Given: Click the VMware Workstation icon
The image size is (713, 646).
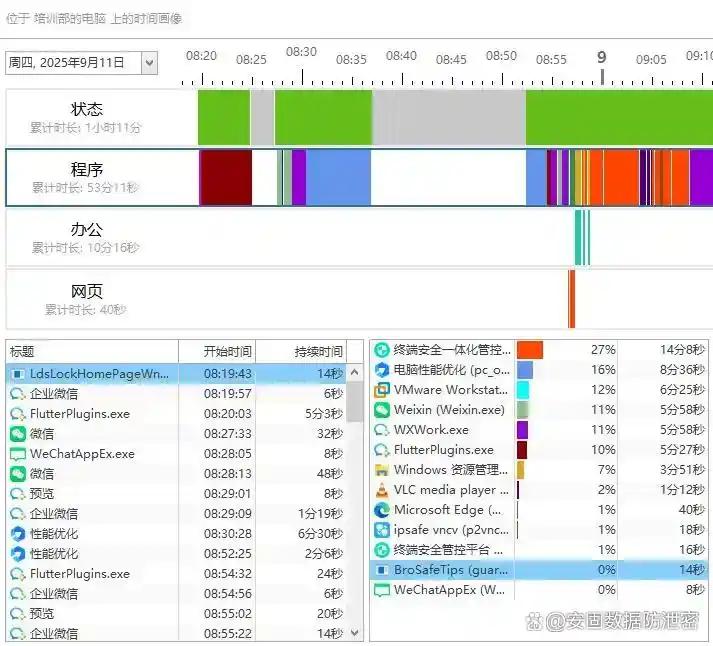Looking at the screenshot, I should 381,390.
